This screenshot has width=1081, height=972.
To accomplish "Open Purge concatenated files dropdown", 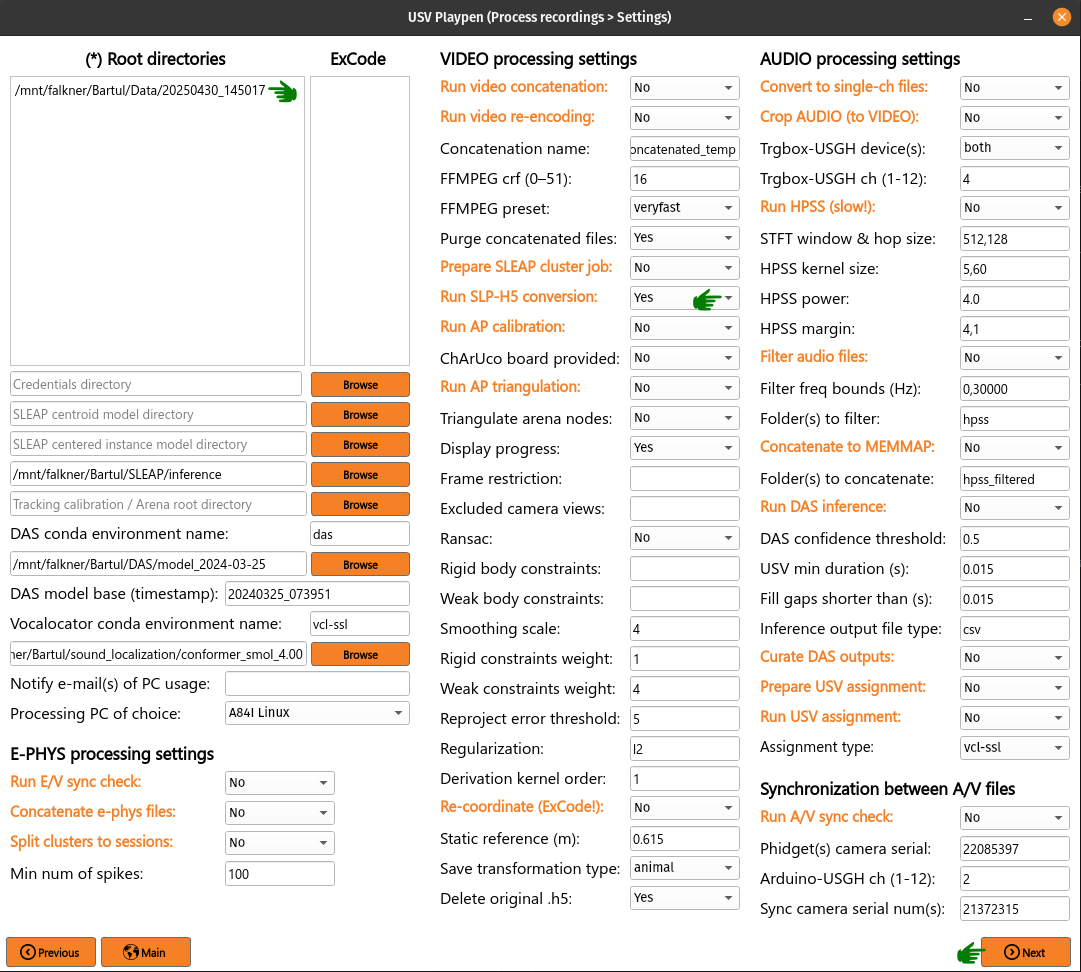I will (x=684, y=238).
